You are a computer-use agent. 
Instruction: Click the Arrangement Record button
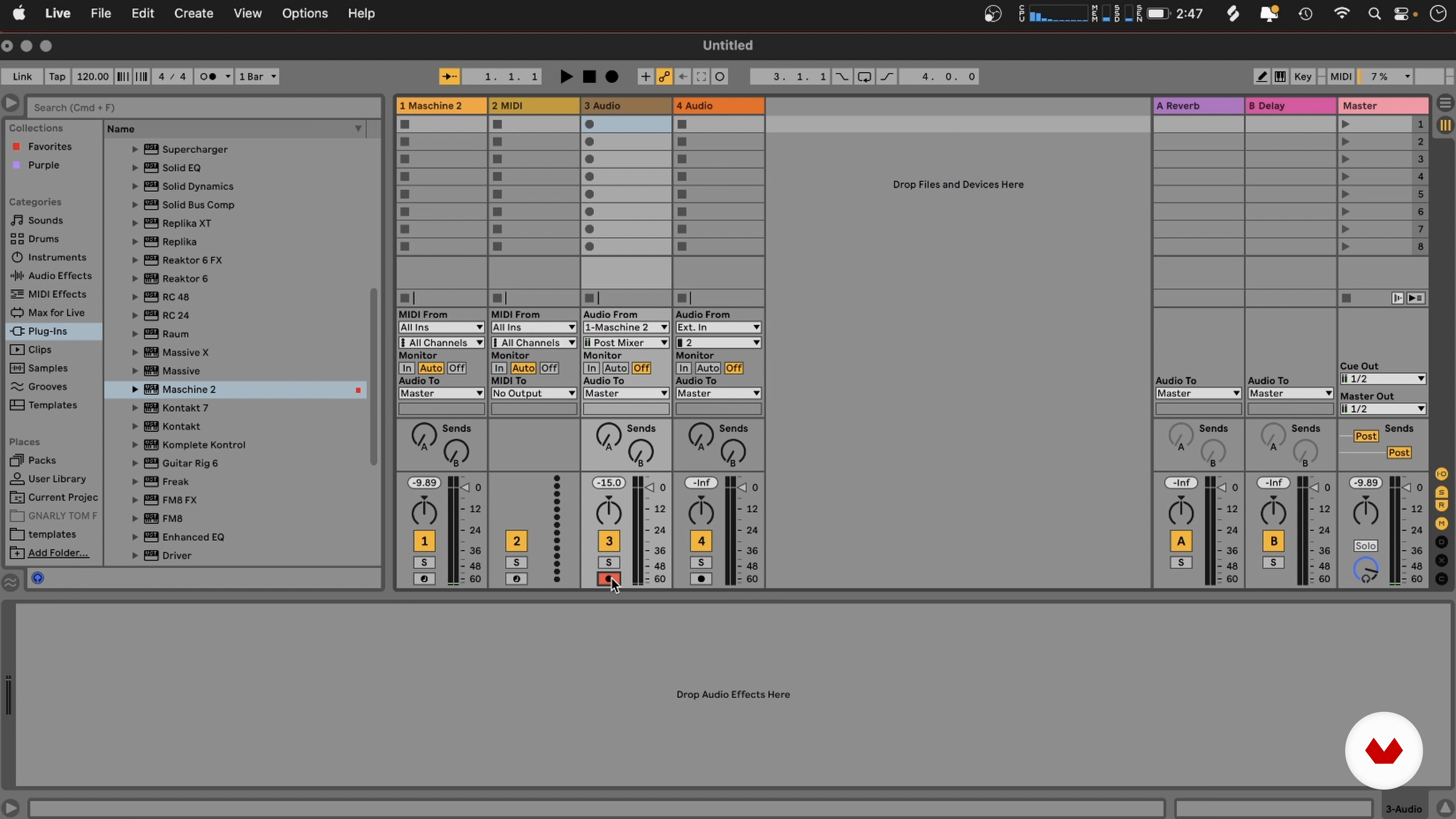(612, 76)
